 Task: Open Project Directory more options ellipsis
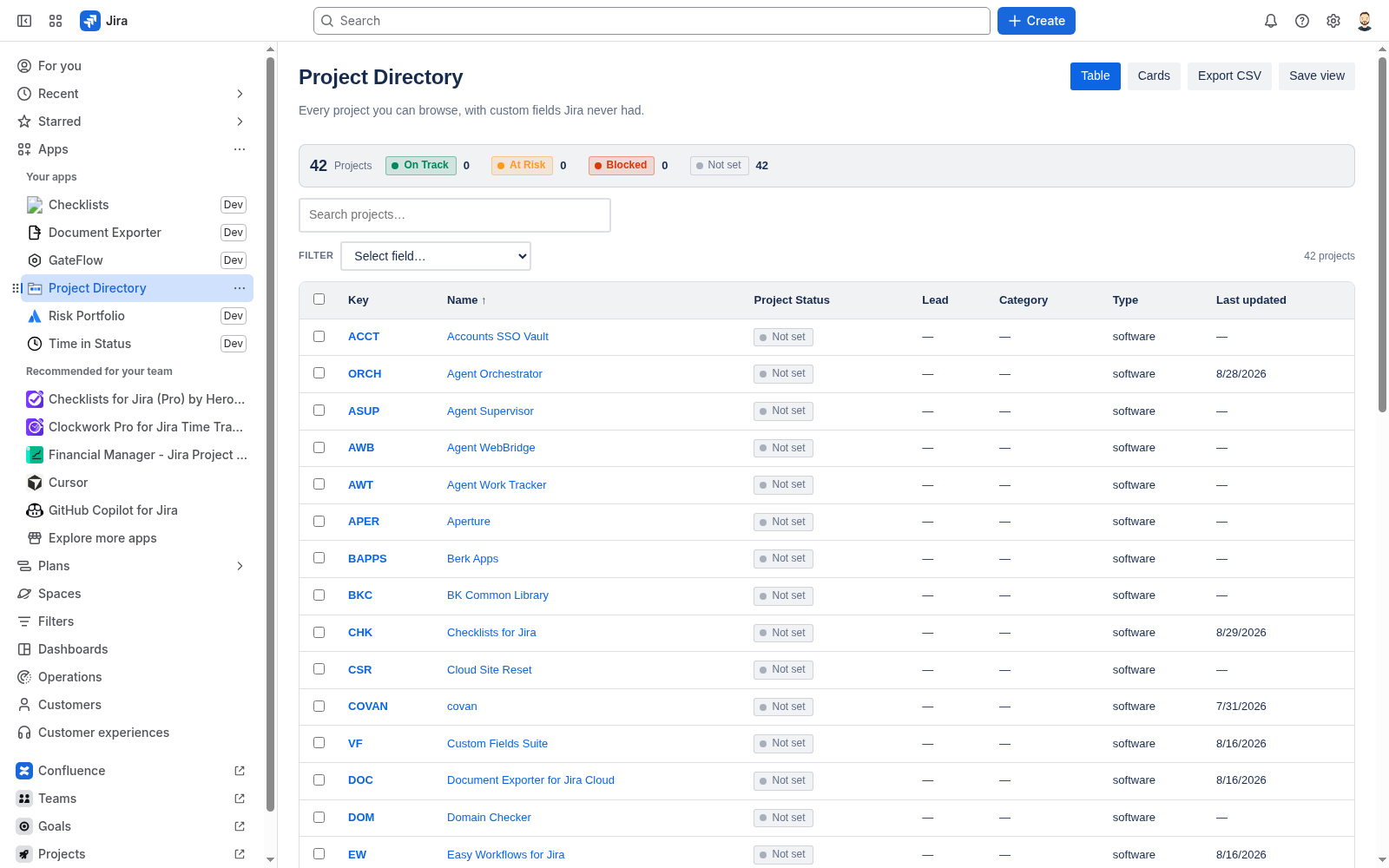click(x=240, y=288)
